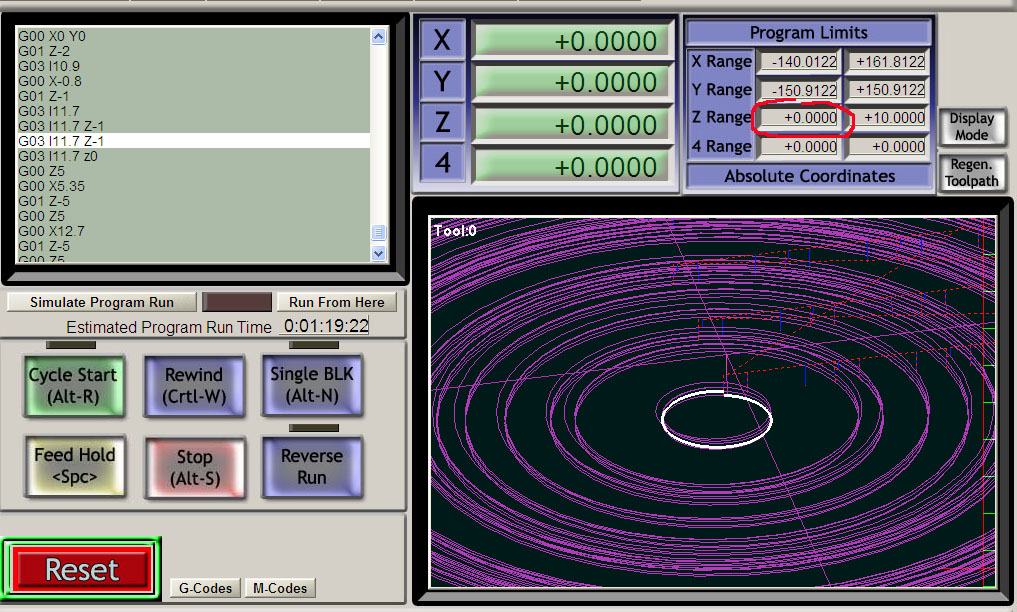Viewport: 1017px width, 612px height.
Task: Zero the X axis DRO button
Action: (442, 40)
